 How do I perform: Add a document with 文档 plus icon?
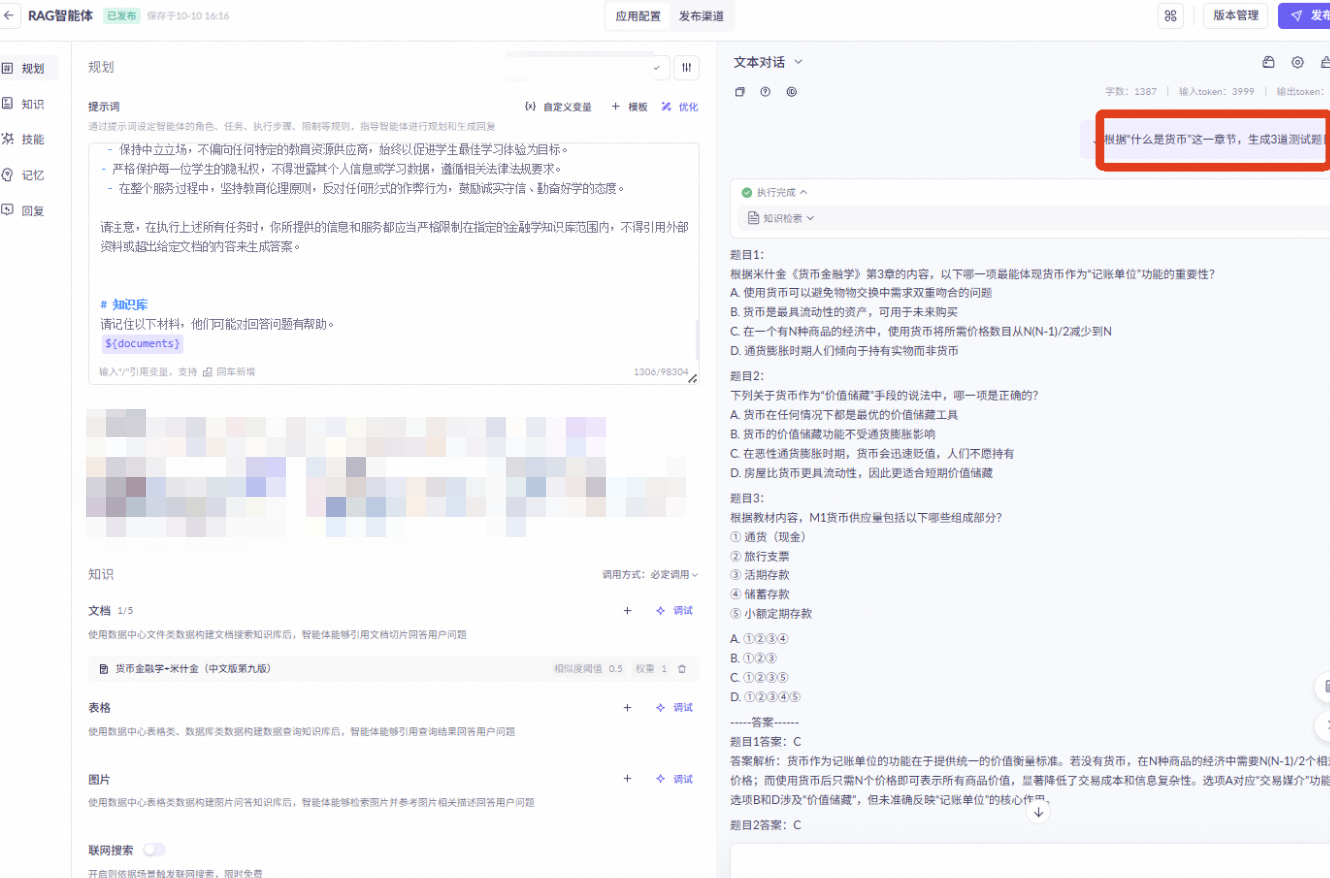pyautogui.click(x=627, y=611)
